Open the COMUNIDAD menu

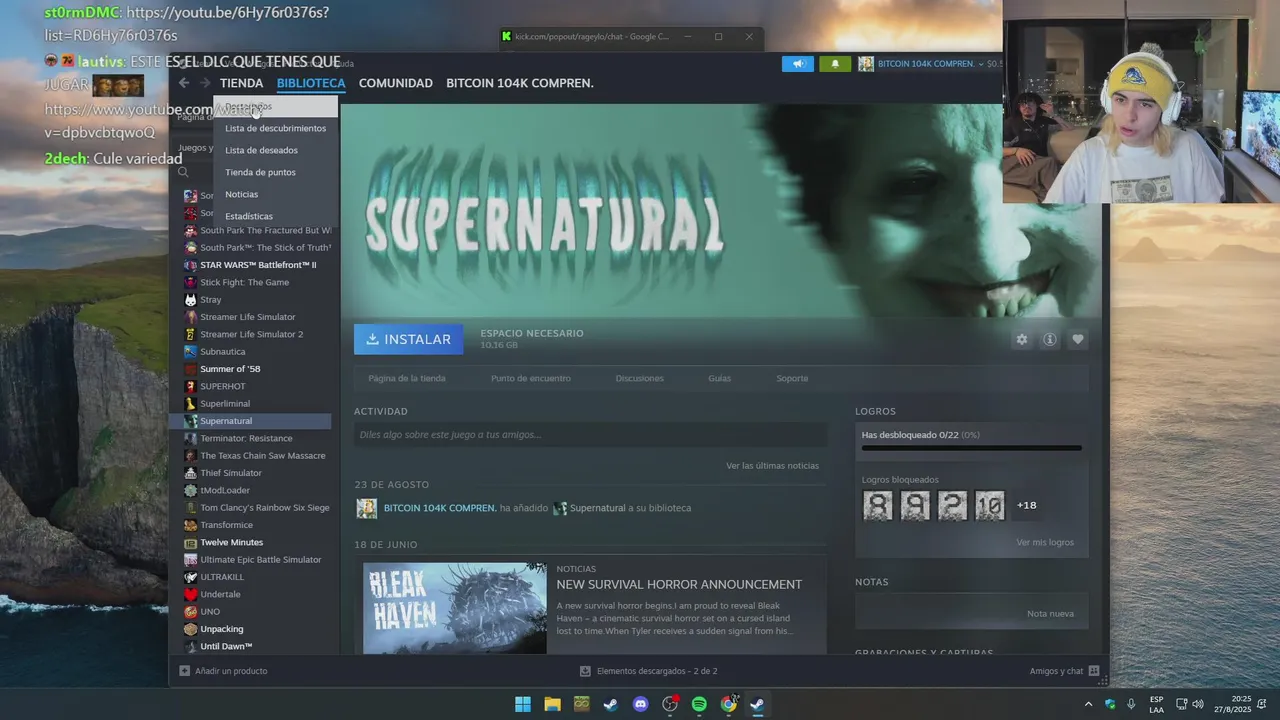[x=396, y=83]
